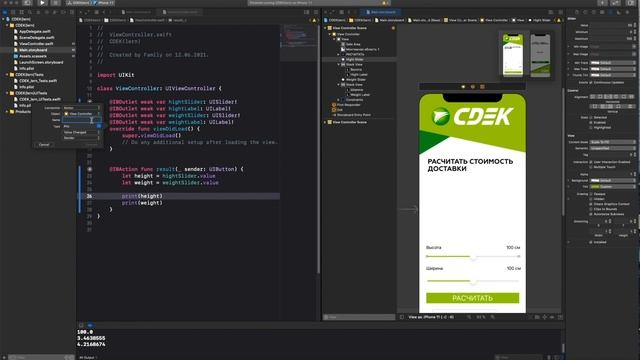640x360 pixels.
Task: Open the Attributes inspector tab icon
Action: (x=611, y=12)
